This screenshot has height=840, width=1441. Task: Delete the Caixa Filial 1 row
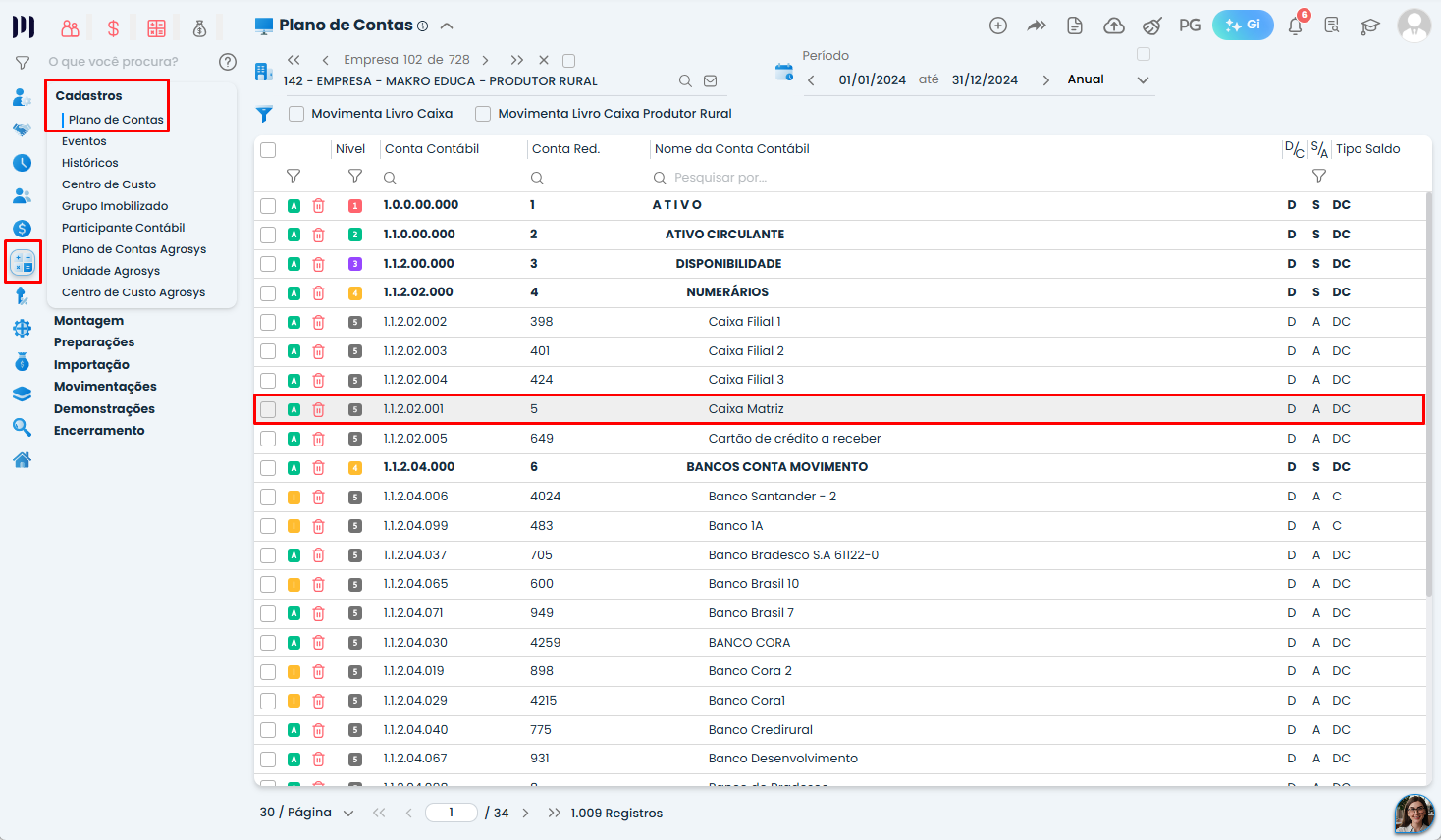tap(318, 322)
